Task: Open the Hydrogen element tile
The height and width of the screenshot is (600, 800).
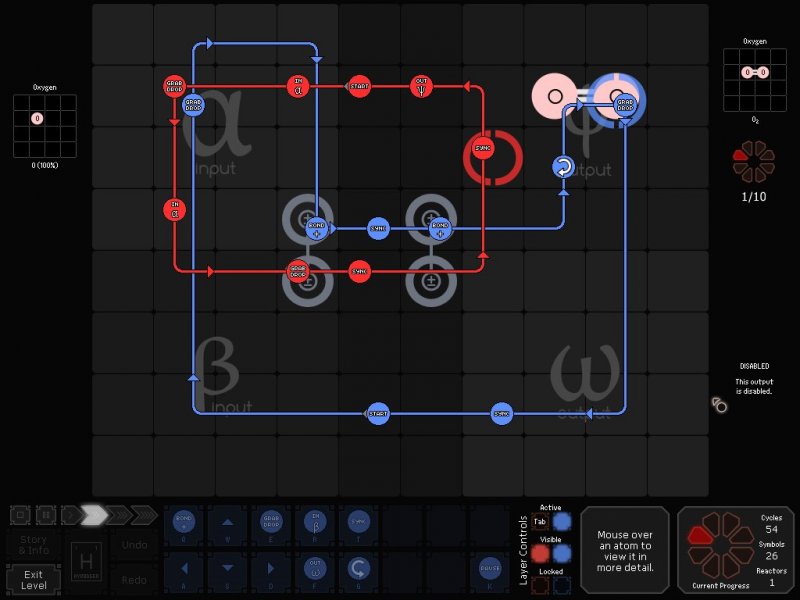Action: click(86, 561)
